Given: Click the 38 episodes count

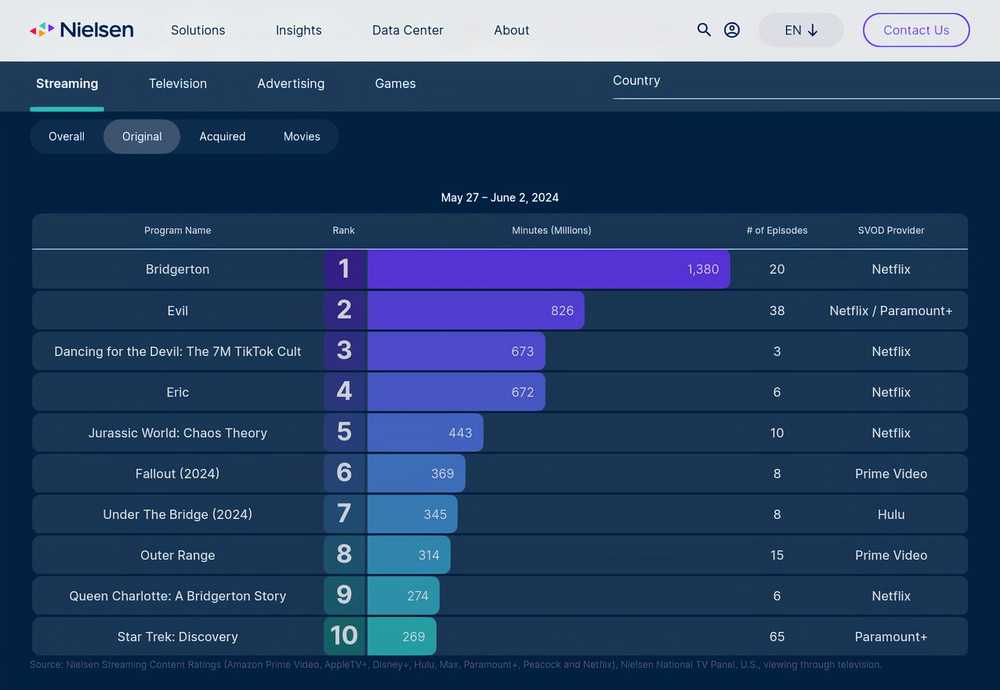Looking at the screenshot, I should [x=777, y=311].
